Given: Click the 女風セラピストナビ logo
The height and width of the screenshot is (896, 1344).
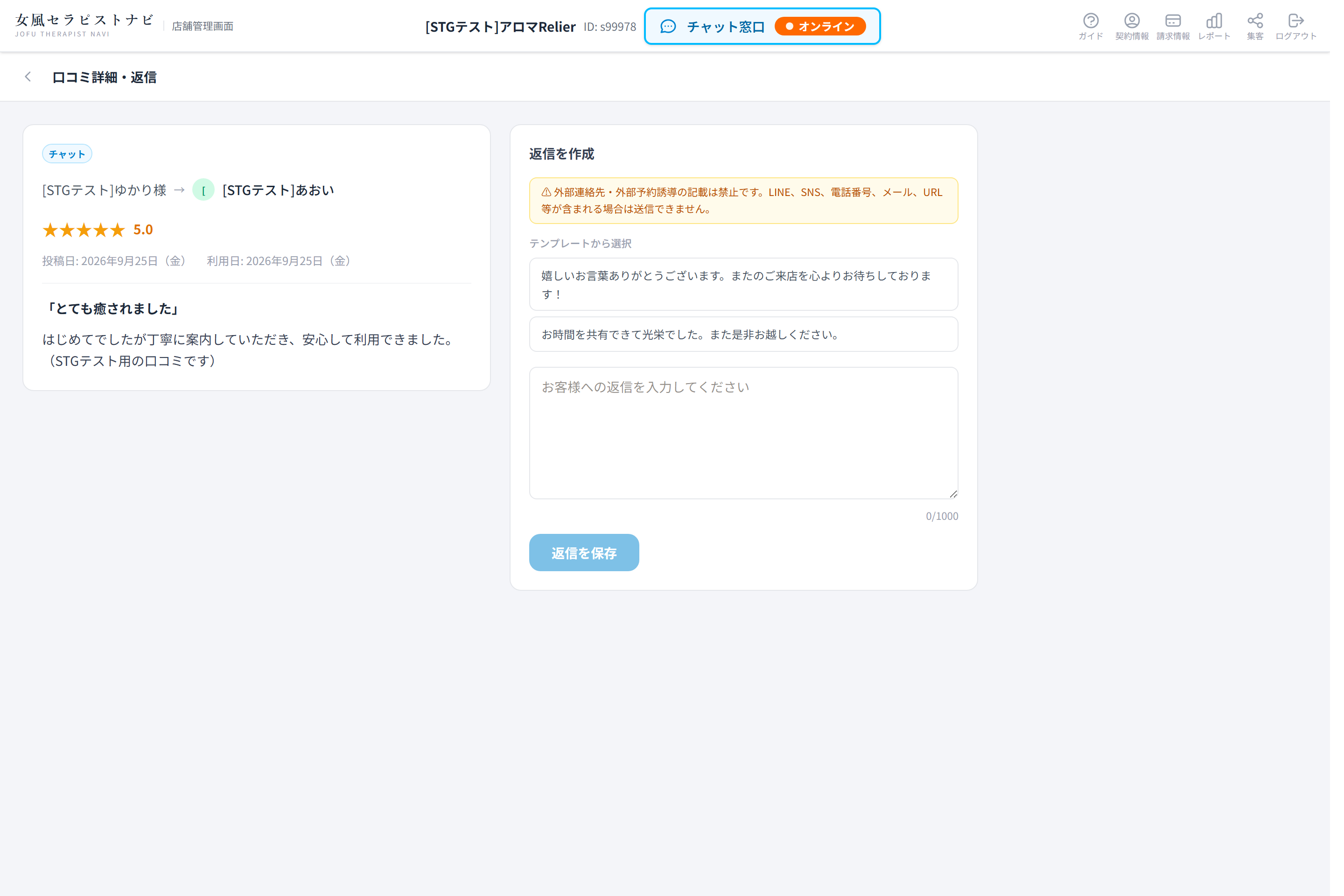Looking at the screenshot, I should coord(85,25).
